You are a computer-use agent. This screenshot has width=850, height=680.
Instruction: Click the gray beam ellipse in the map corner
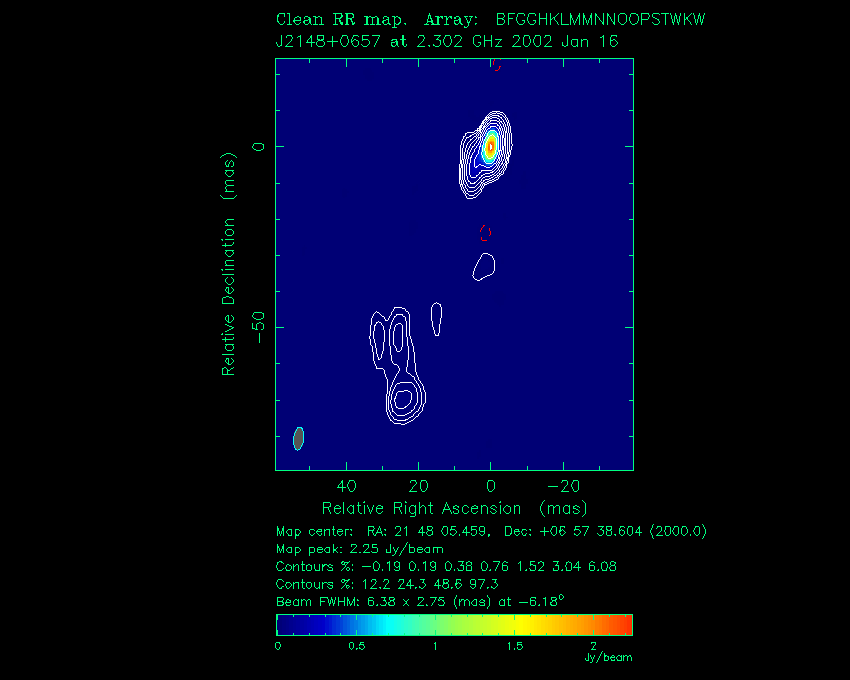[299, 438]
